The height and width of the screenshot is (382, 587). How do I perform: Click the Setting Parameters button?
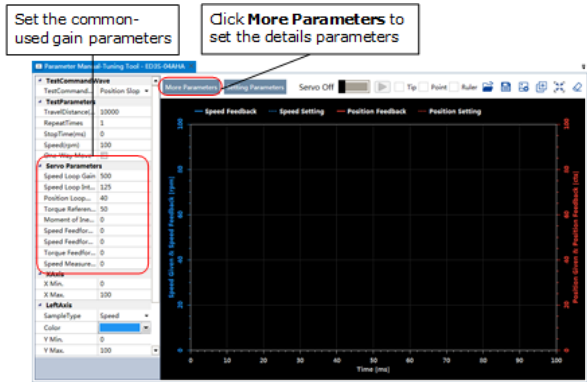[255, 87]
